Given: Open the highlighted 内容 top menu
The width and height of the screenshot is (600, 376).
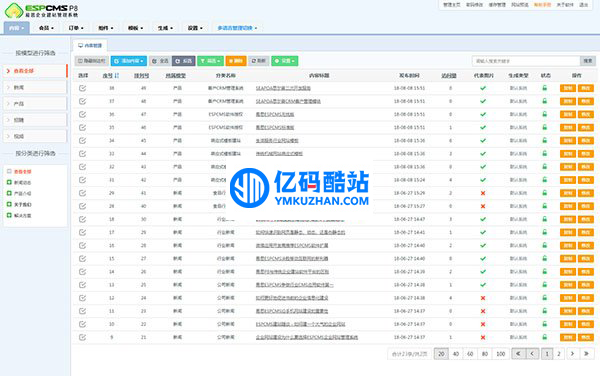Looking at the screenshot, I should [x=16, y=28].
